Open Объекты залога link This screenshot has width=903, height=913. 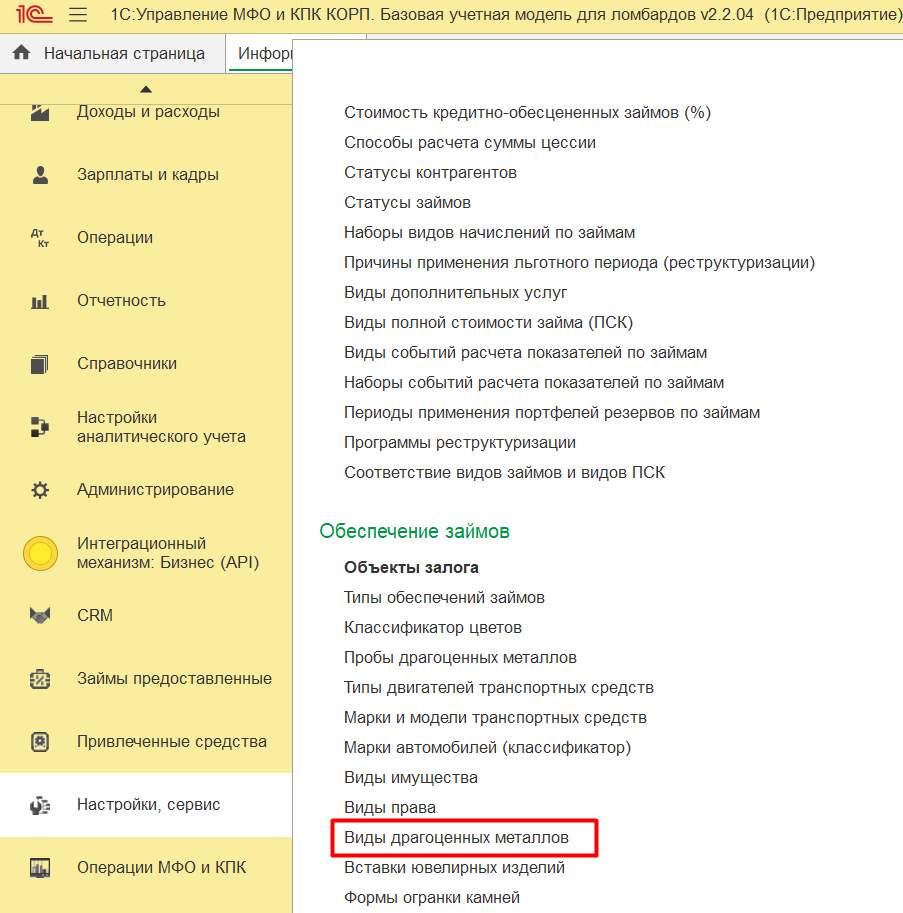411,567
